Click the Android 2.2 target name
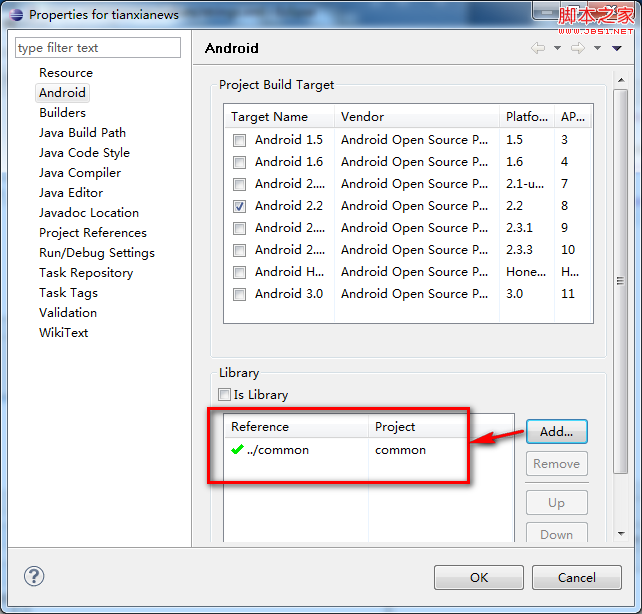 point(289,206)
